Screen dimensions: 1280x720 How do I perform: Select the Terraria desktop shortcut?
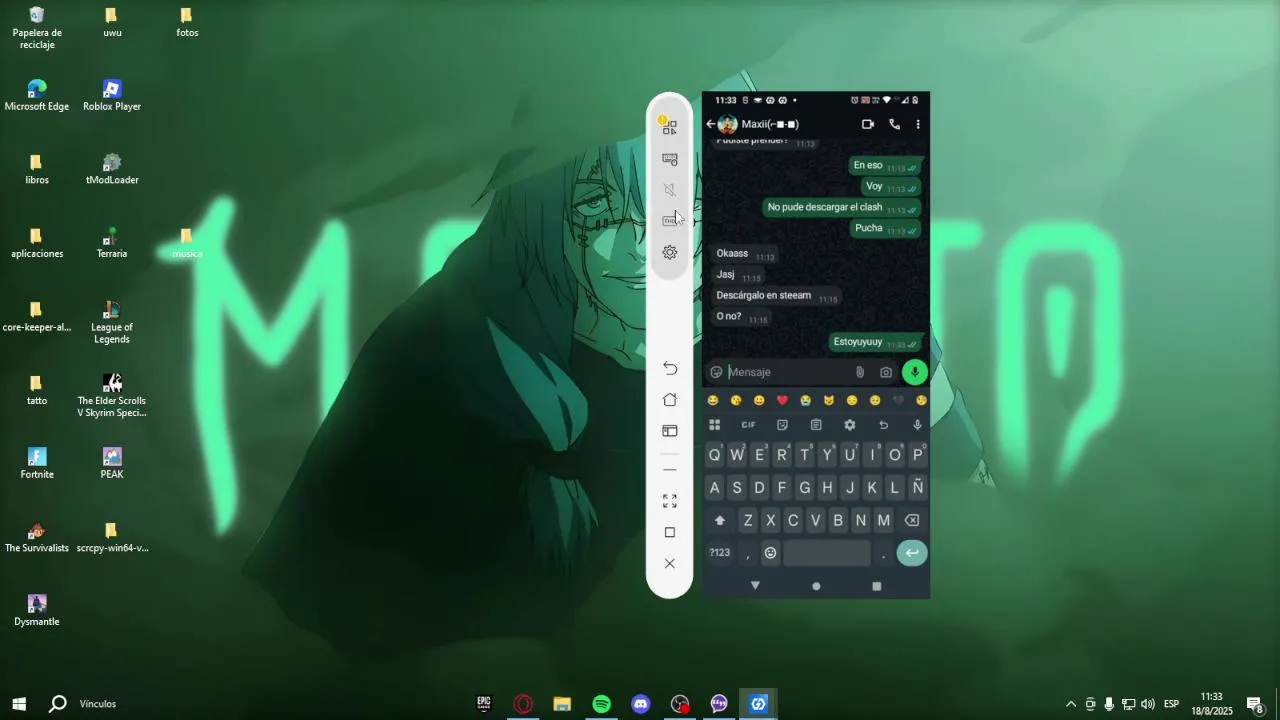[x=112, y=242]
